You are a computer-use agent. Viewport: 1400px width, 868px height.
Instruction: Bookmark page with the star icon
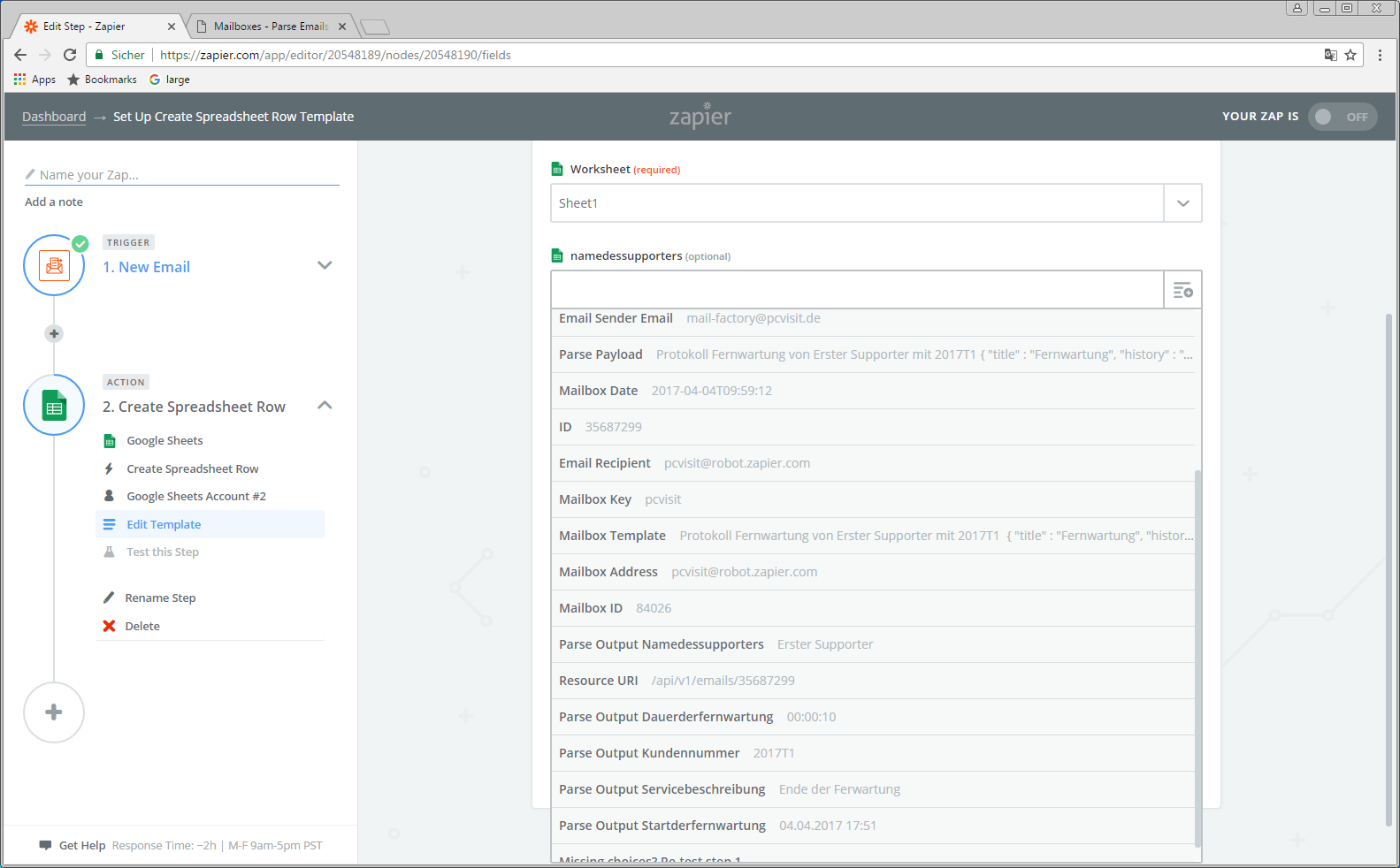[1350, 55]
